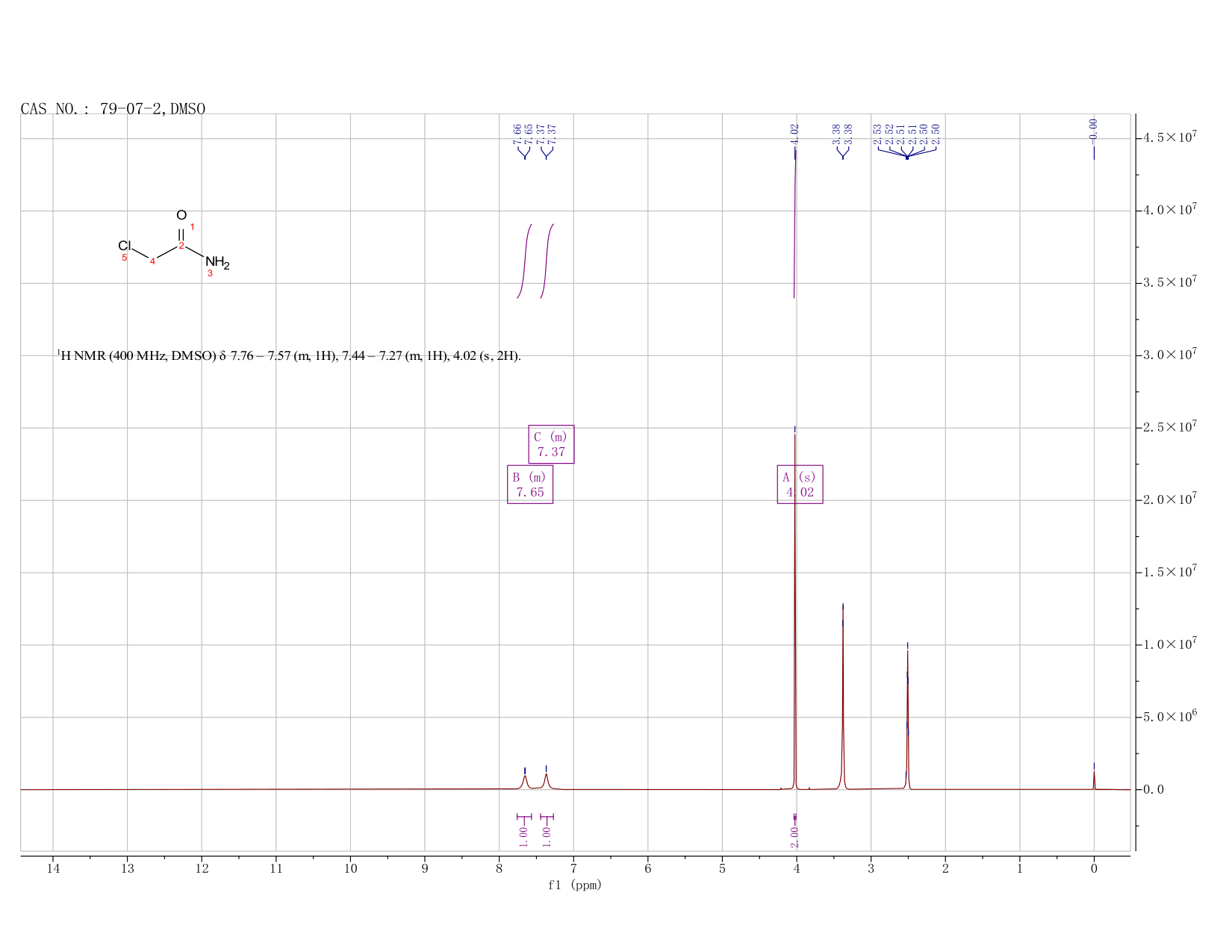Select the Cl atom in the structure

[125, 246]
